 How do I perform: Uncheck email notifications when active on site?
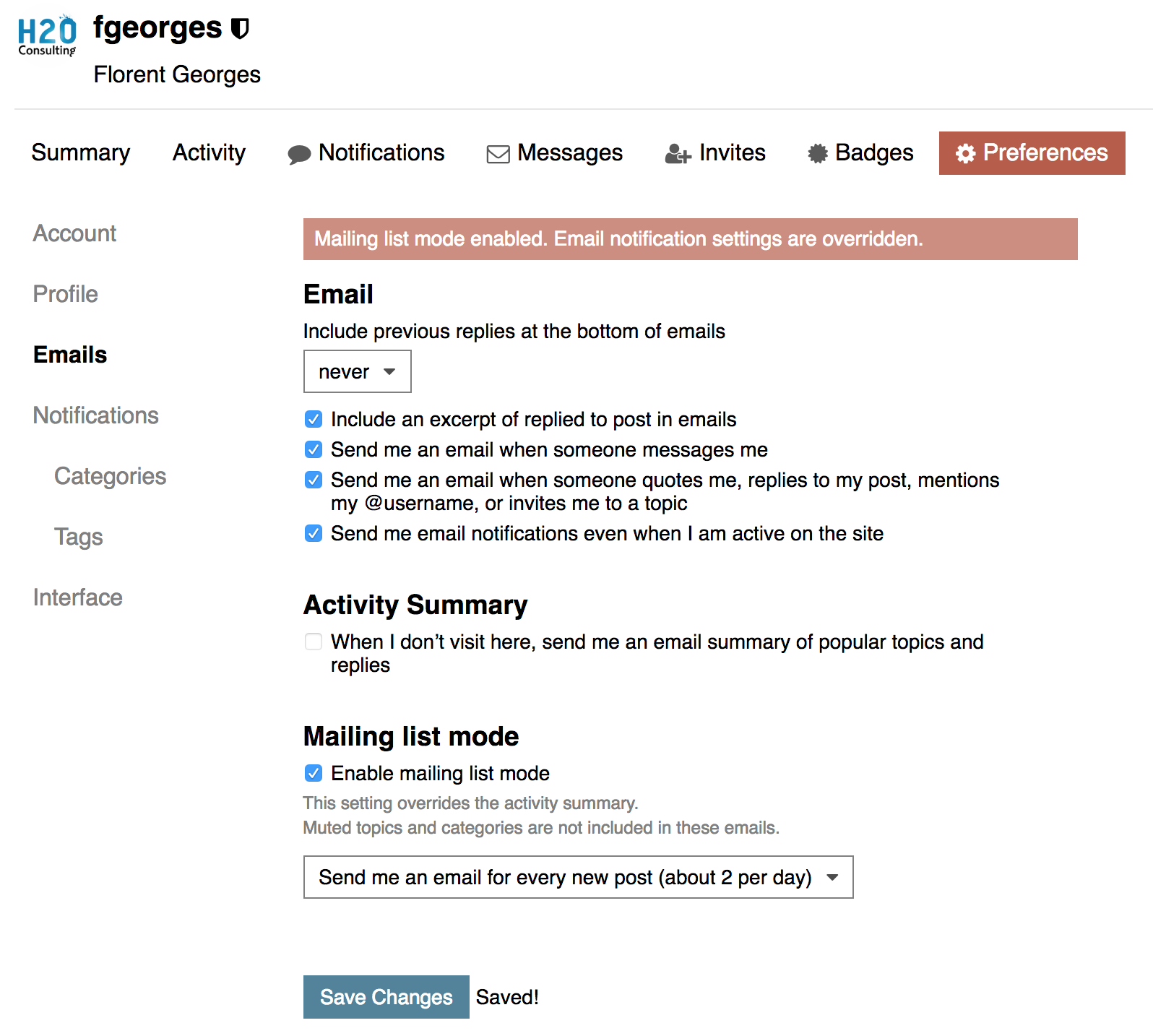click(314, 533)
